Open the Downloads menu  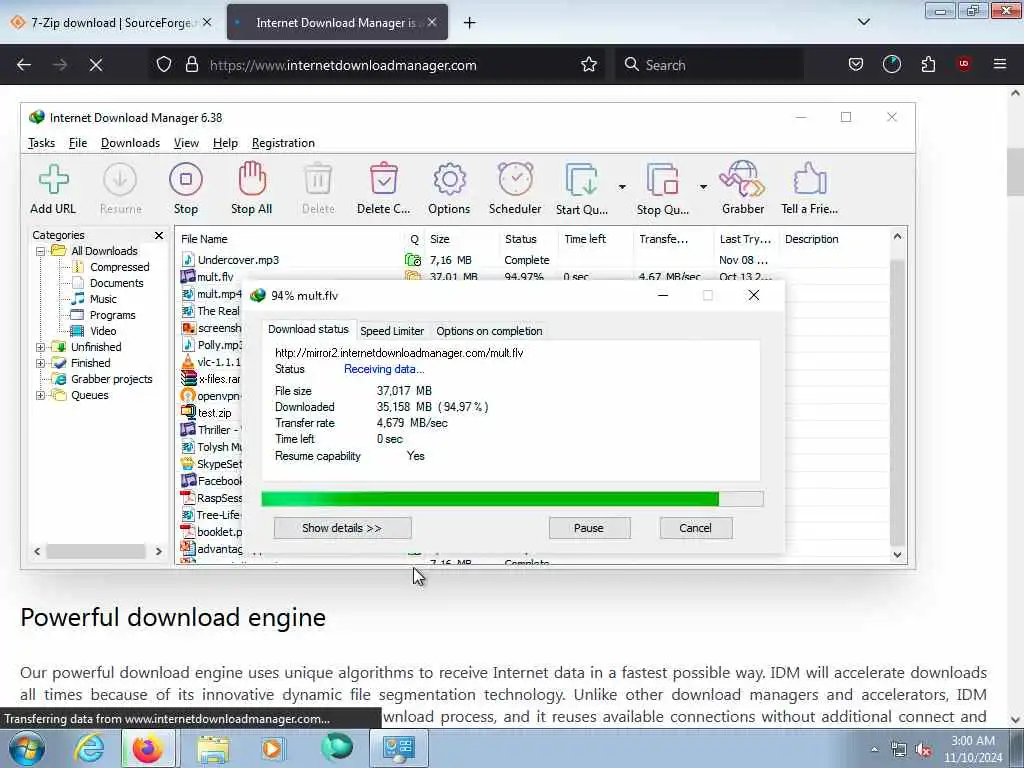pos(131,143)
